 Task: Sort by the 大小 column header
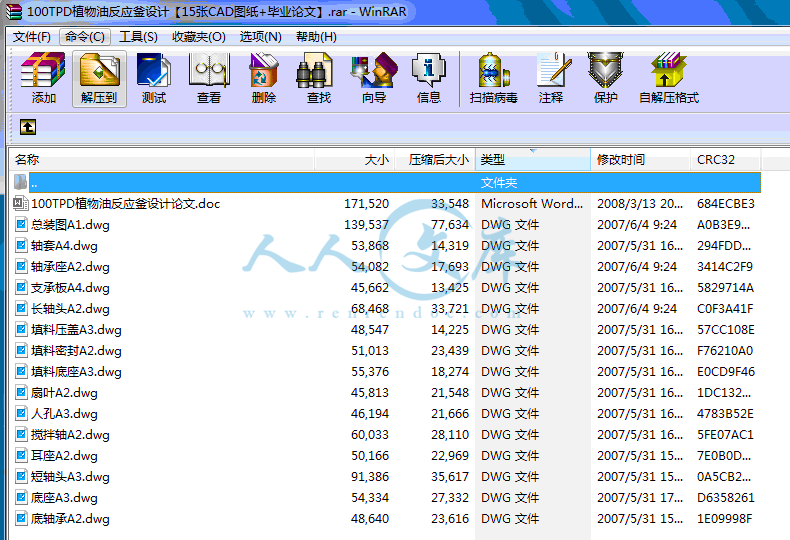tap(355, 160)
